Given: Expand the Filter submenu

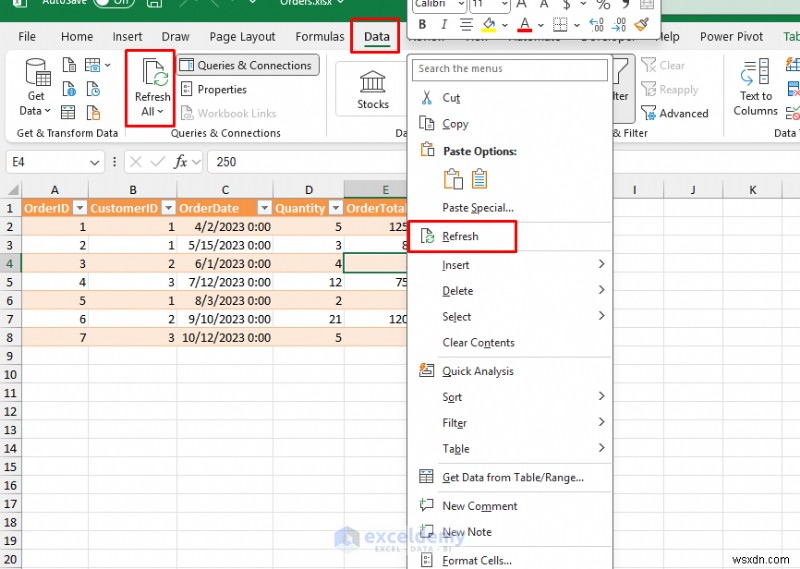Looking at the screenshot, I should click(x=510, y=423).
